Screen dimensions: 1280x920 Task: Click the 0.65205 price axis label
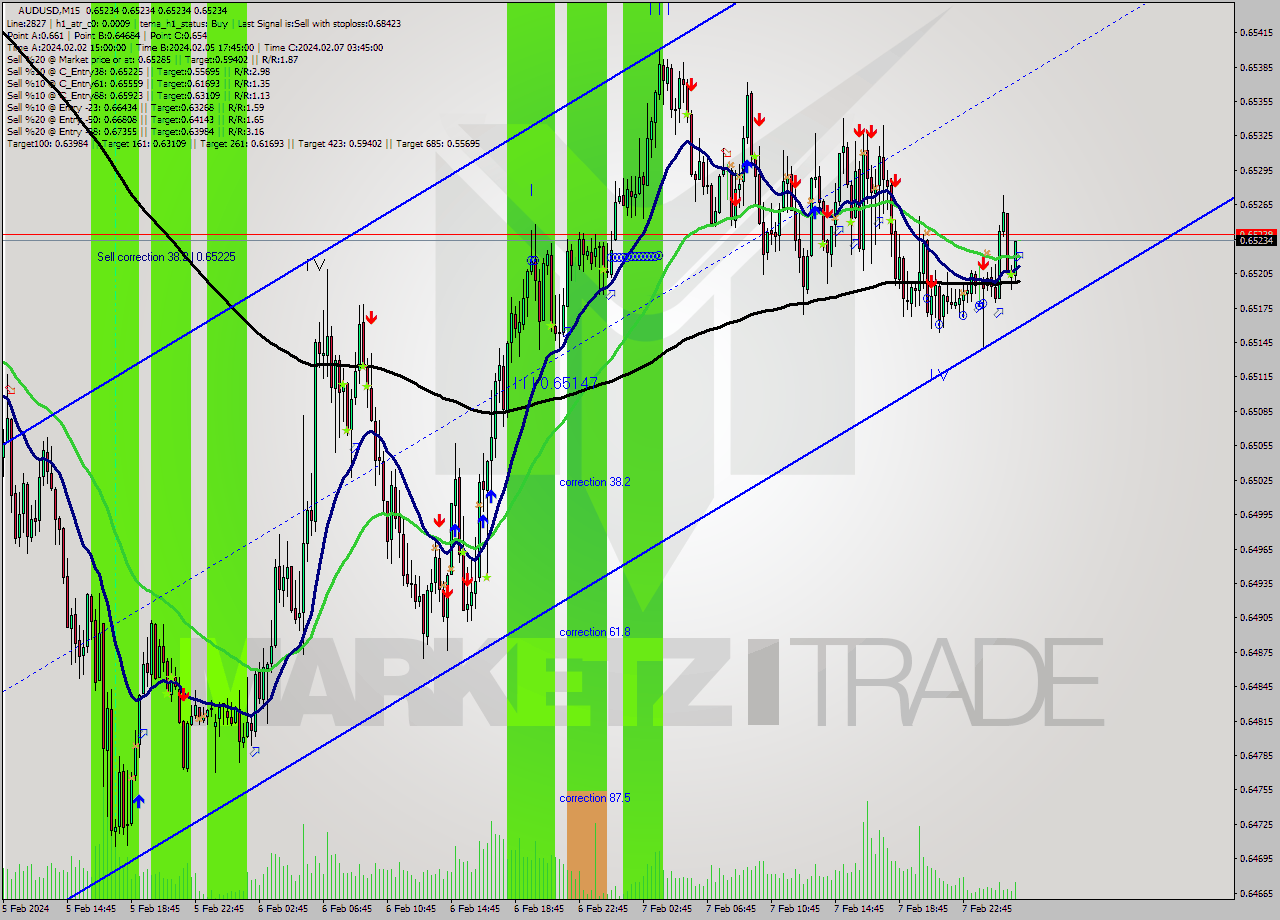pyautogui.click(x=1256, y=273)
